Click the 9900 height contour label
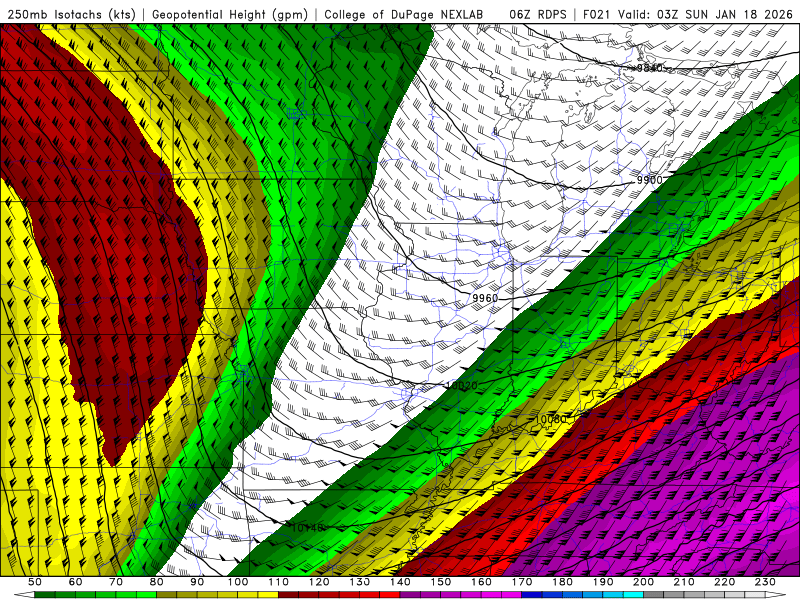The image size is (800, 600). coord(649,180)
